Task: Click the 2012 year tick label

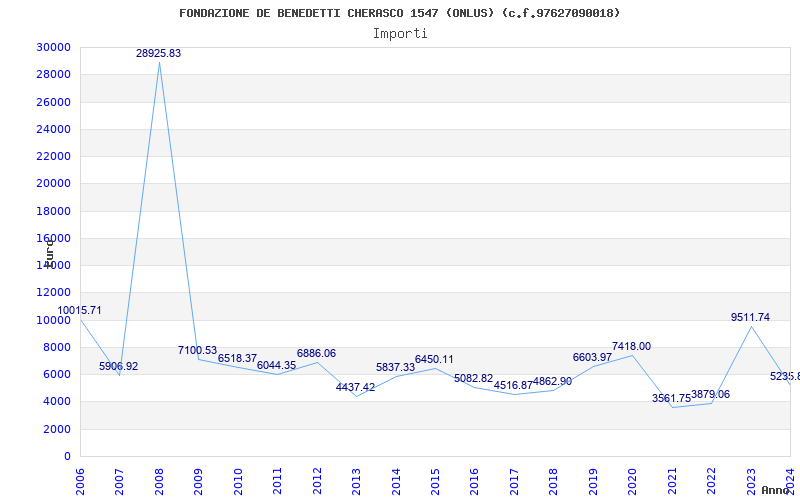Action: pos(317,479)
